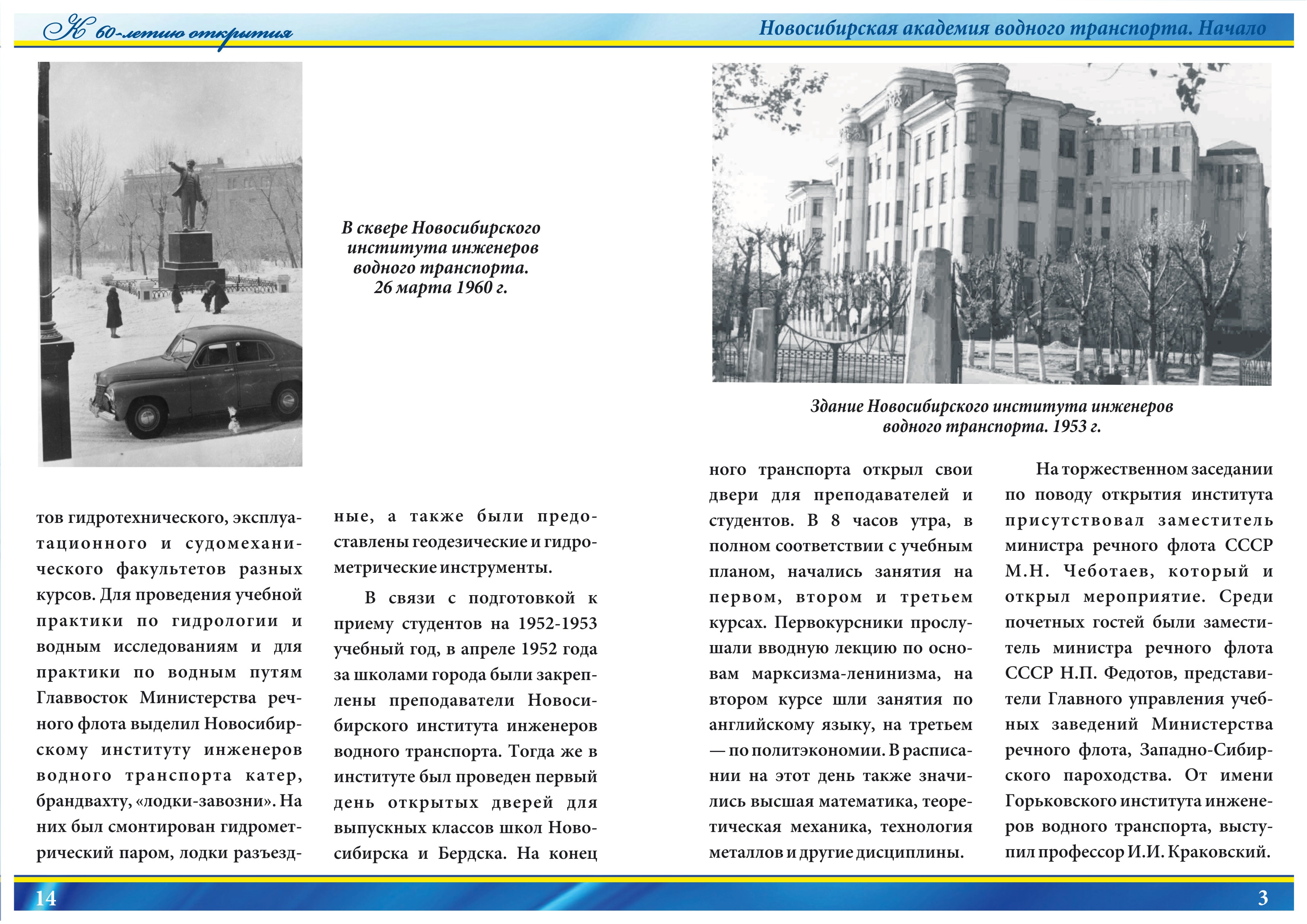Click the line 'ского пароходства. От имени'
The width and height of the screenshot is (1307, 924).
coord(1139,776)
